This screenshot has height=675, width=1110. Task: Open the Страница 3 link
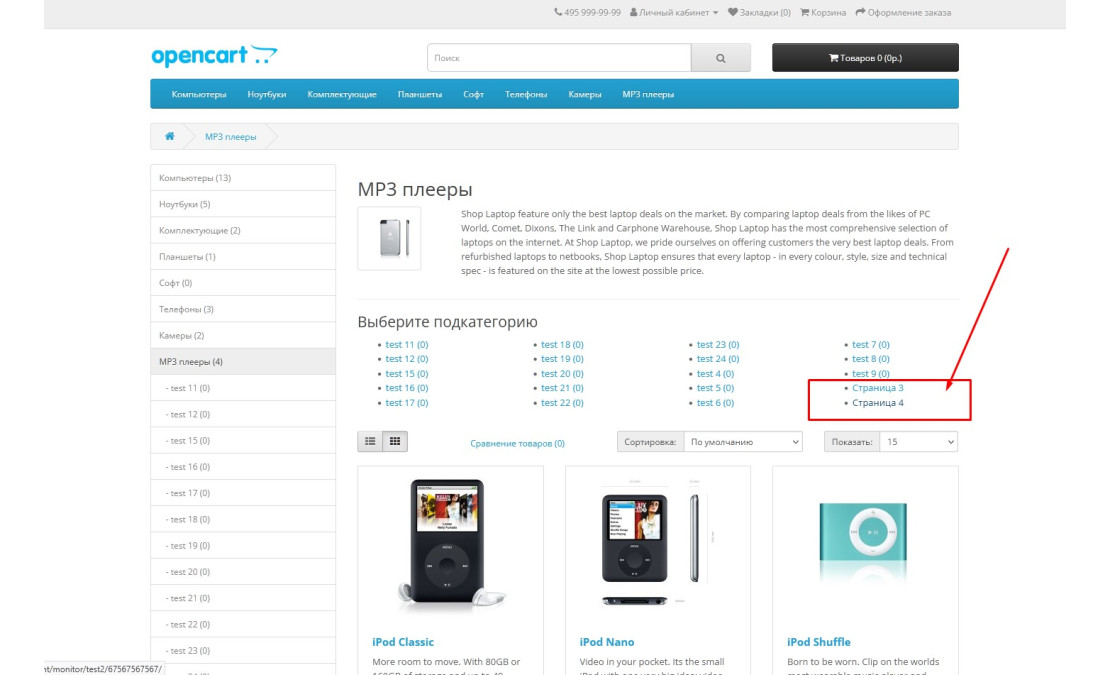click(x=878, y=388)
